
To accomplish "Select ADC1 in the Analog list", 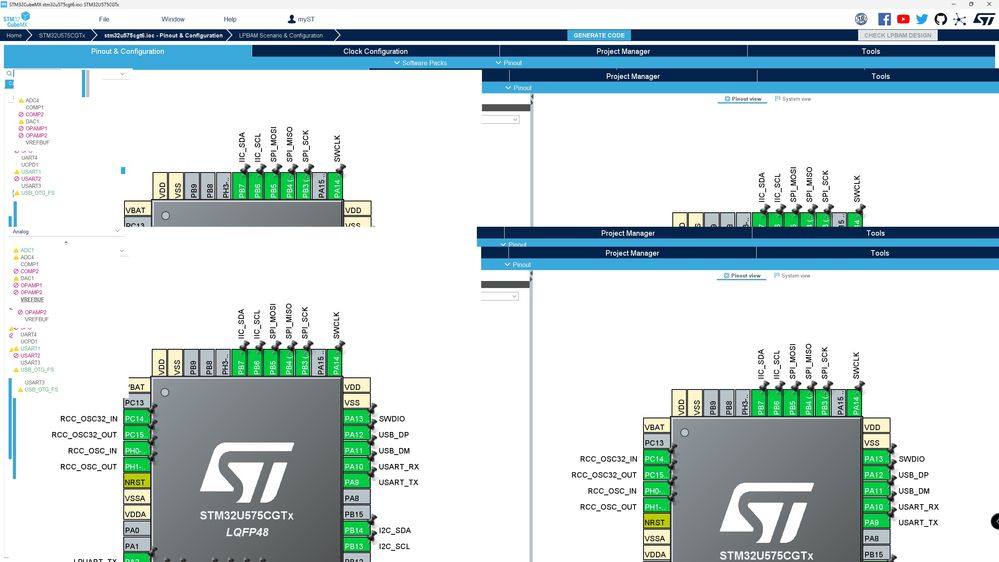I will point(27,250).
